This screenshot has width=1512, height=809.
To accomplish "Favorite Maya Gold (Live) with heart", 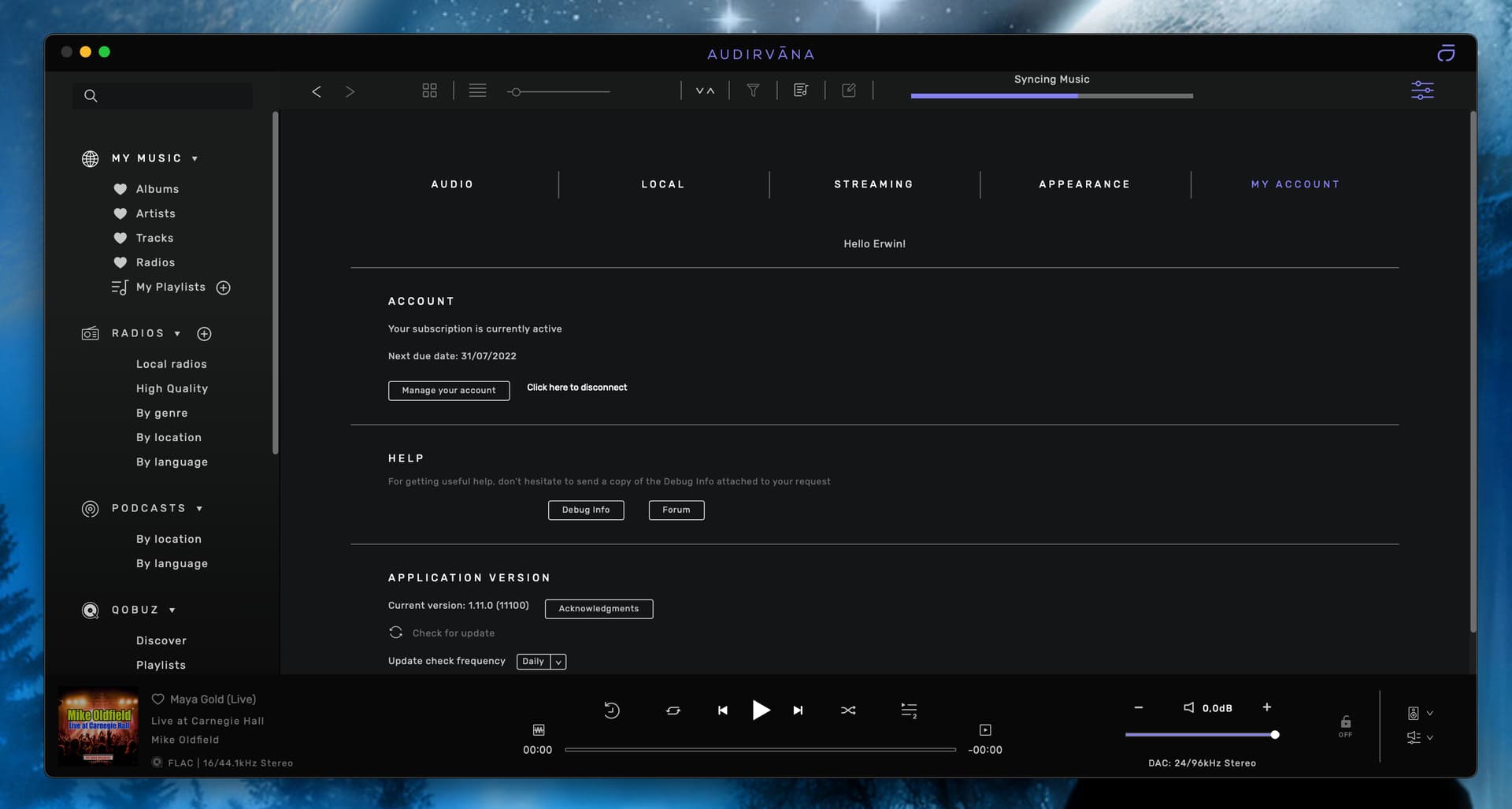I will tap(157, 699).
